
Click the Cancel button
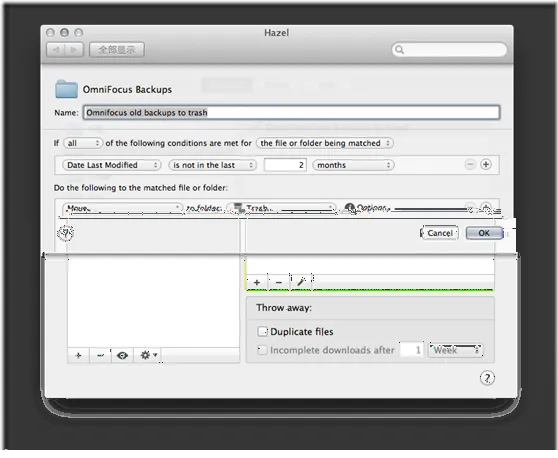coord(440,233)
